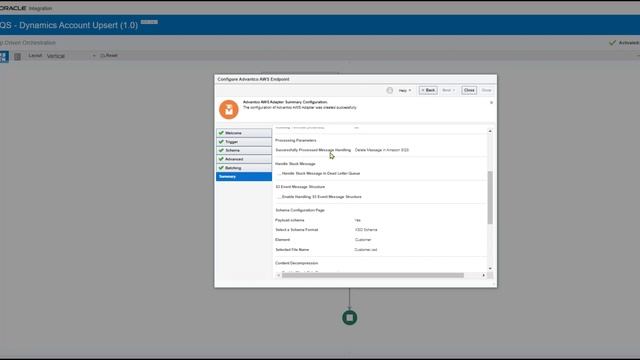Click the vertical scrollbar thumb in summary
Image resolution: width=640 pixels, height=360 pixels.
pos(490,198)
